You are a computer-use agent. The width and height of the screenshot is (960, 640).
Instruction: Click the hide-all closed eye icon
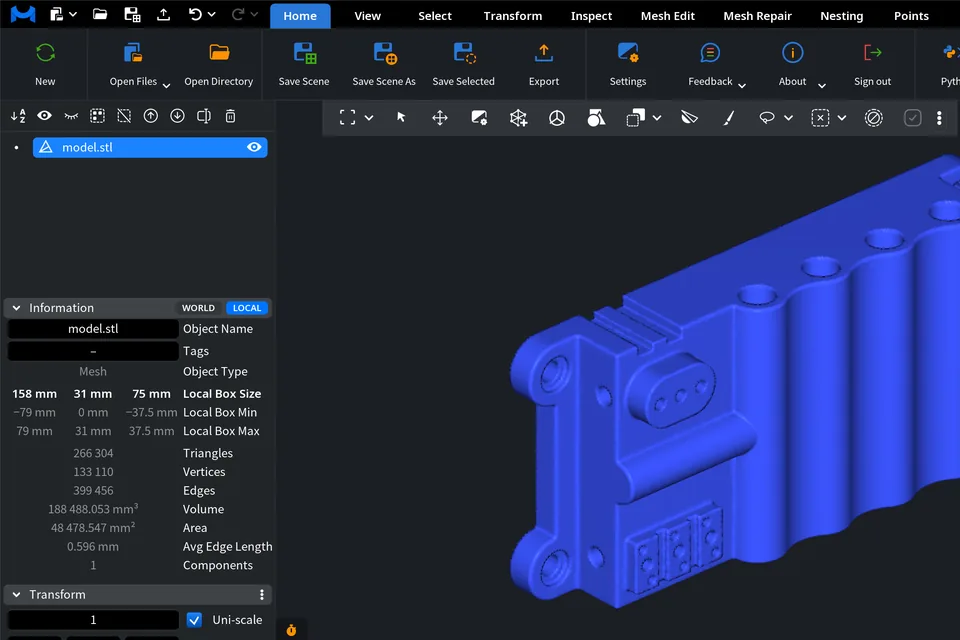(71, 116)
